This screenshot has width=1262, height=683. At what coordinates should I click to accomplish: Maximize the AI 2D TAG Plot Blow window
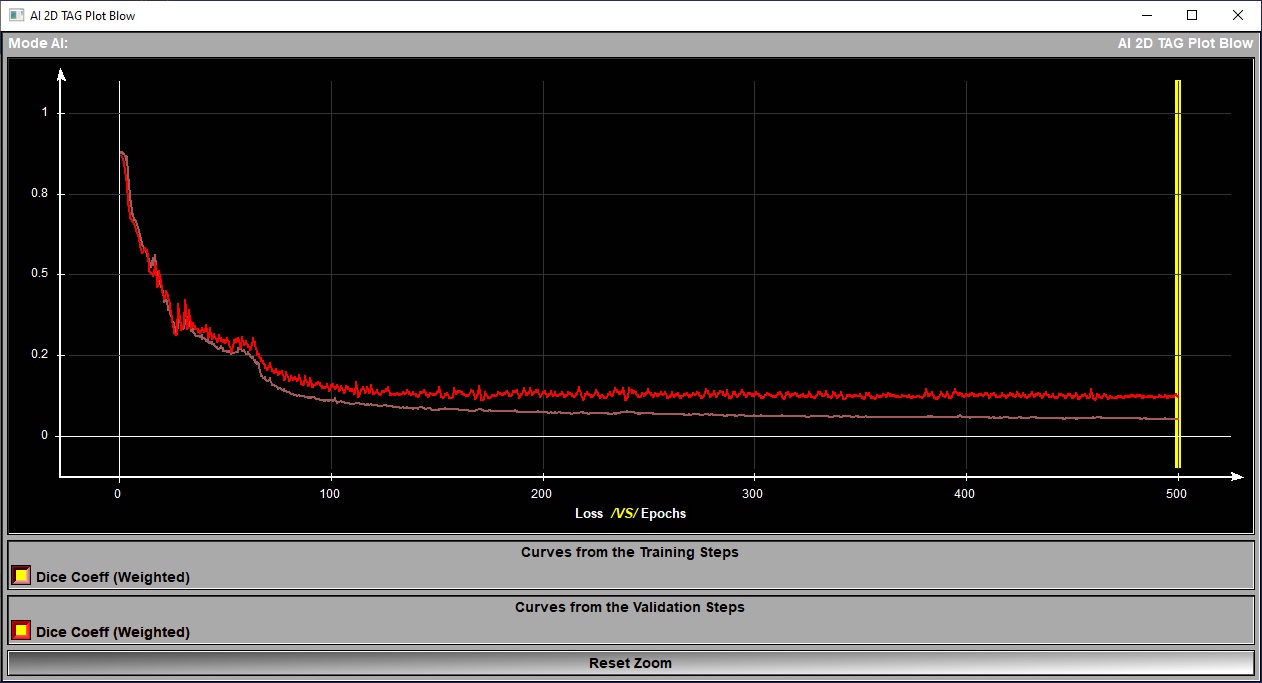pos(1192,16)
